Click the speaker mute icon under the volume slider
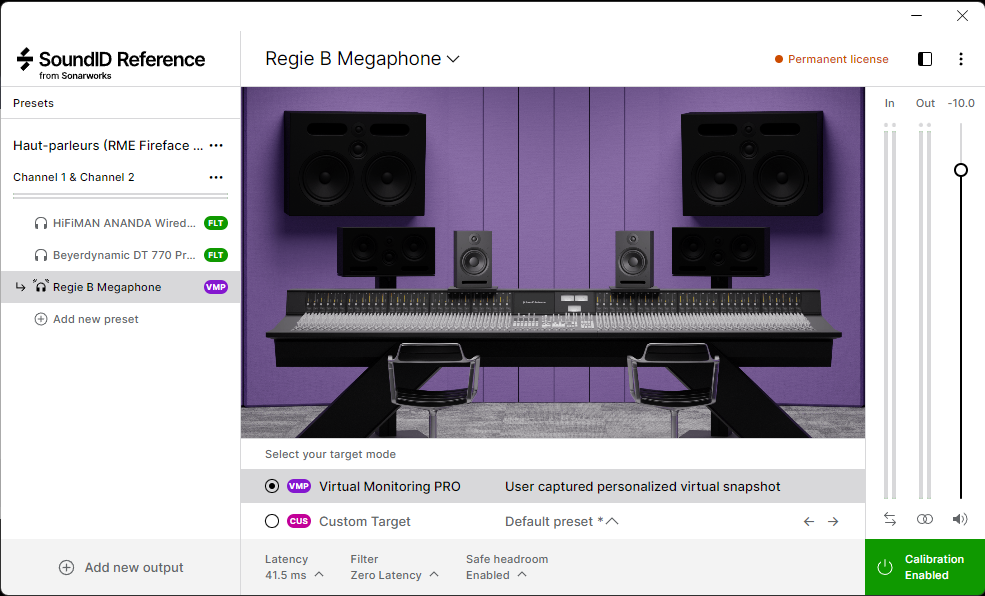This screenshot has width=985, height=596. pyautogui.click(x=959, y=519)
